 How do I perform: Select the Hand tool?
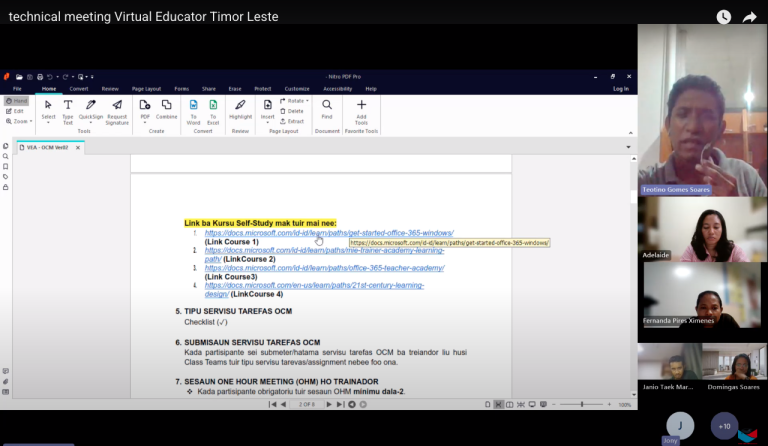(17, 101)
